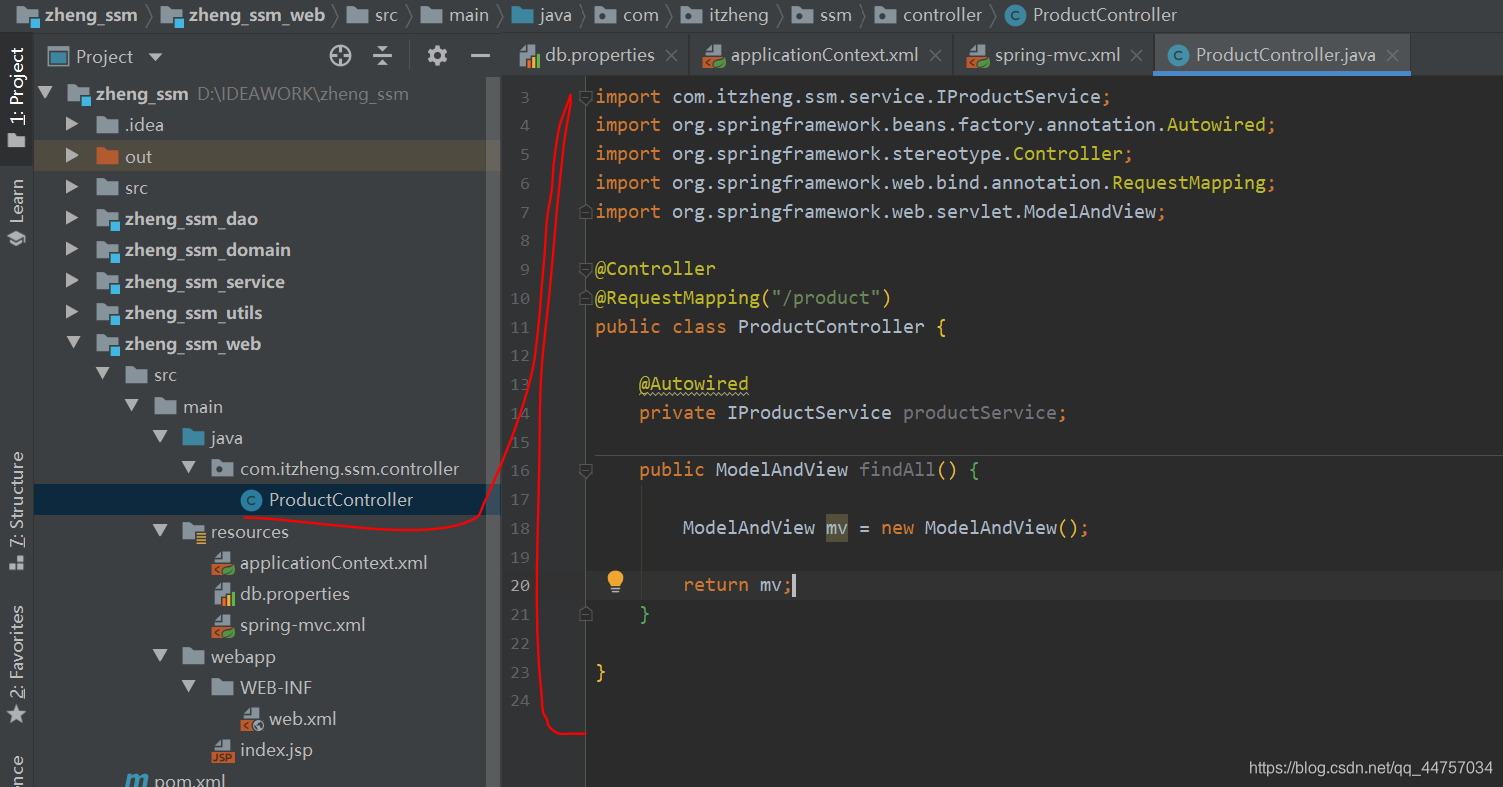Click the pom.xml Maven icon in tree
1503x787 pixels.
[x=136, y=780]
